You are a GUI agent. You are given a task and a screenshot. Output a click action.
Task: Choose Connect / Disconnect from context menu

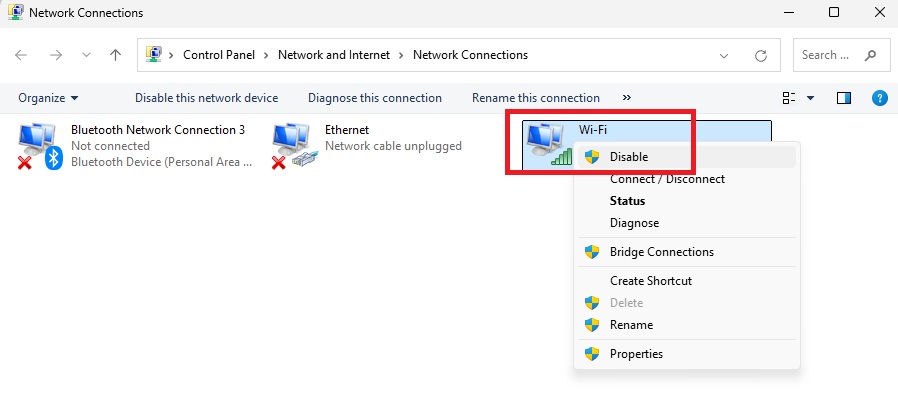[686, 179]
